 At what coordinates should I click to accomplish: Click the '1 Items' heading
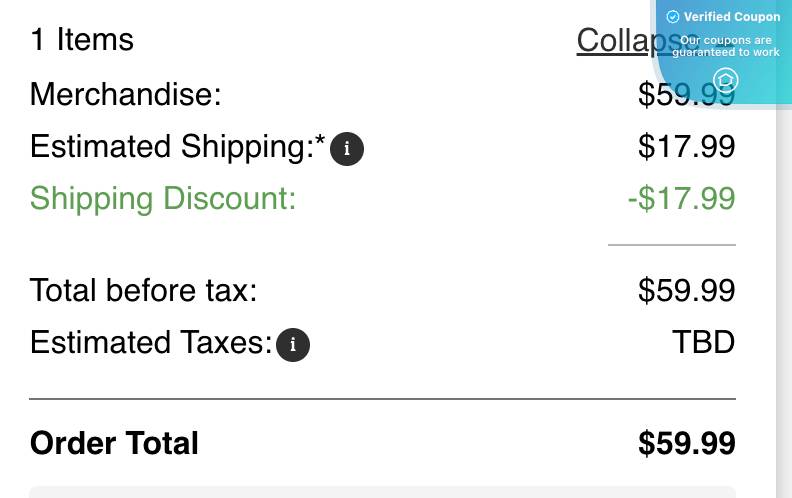[x=82, y=40]
